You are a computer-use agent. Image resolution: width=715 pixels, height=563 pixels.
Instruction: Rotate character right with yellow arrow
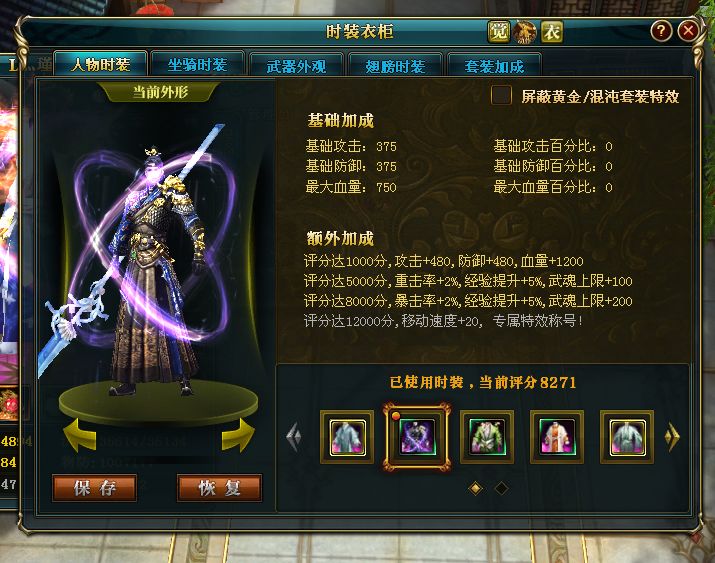coord(238,435)
